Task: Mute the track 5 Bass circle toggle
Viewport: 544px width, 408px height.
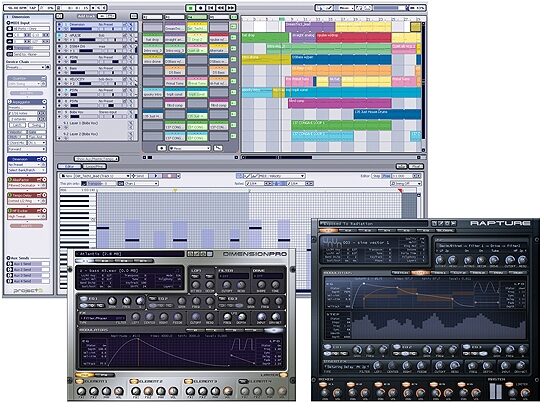Action: pyautogui.click(x=60, y=68)
